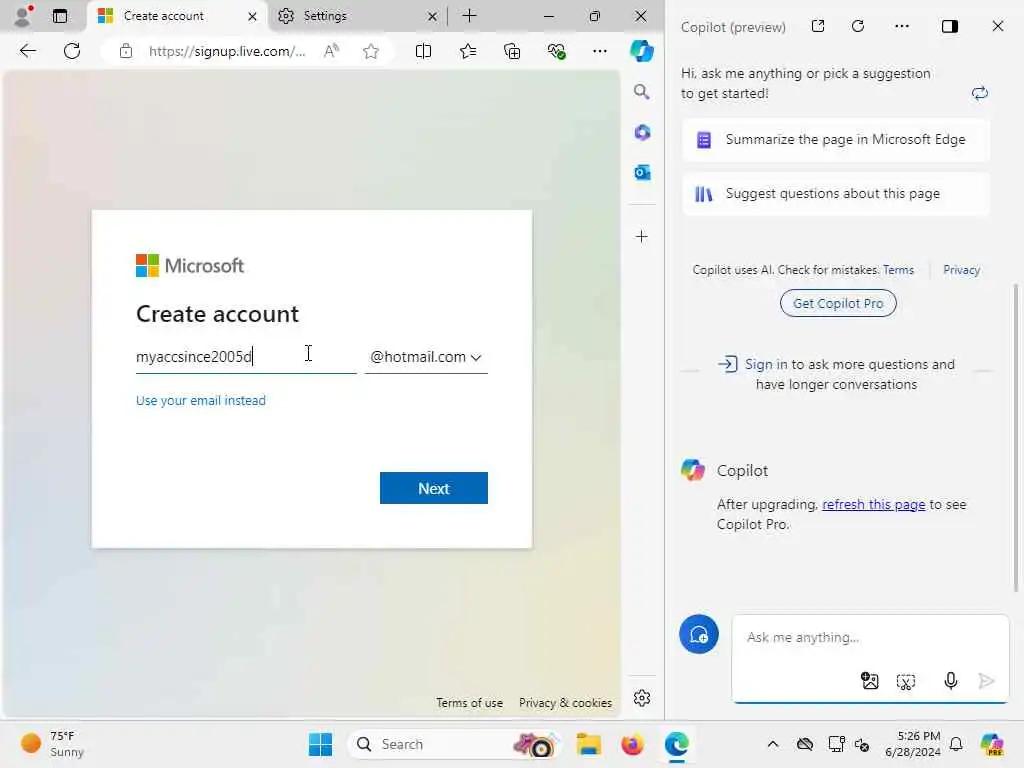This screenshot has height=768, width=1024.
Task: Open the tab actions menu icon
Action: tap(60, 16)
